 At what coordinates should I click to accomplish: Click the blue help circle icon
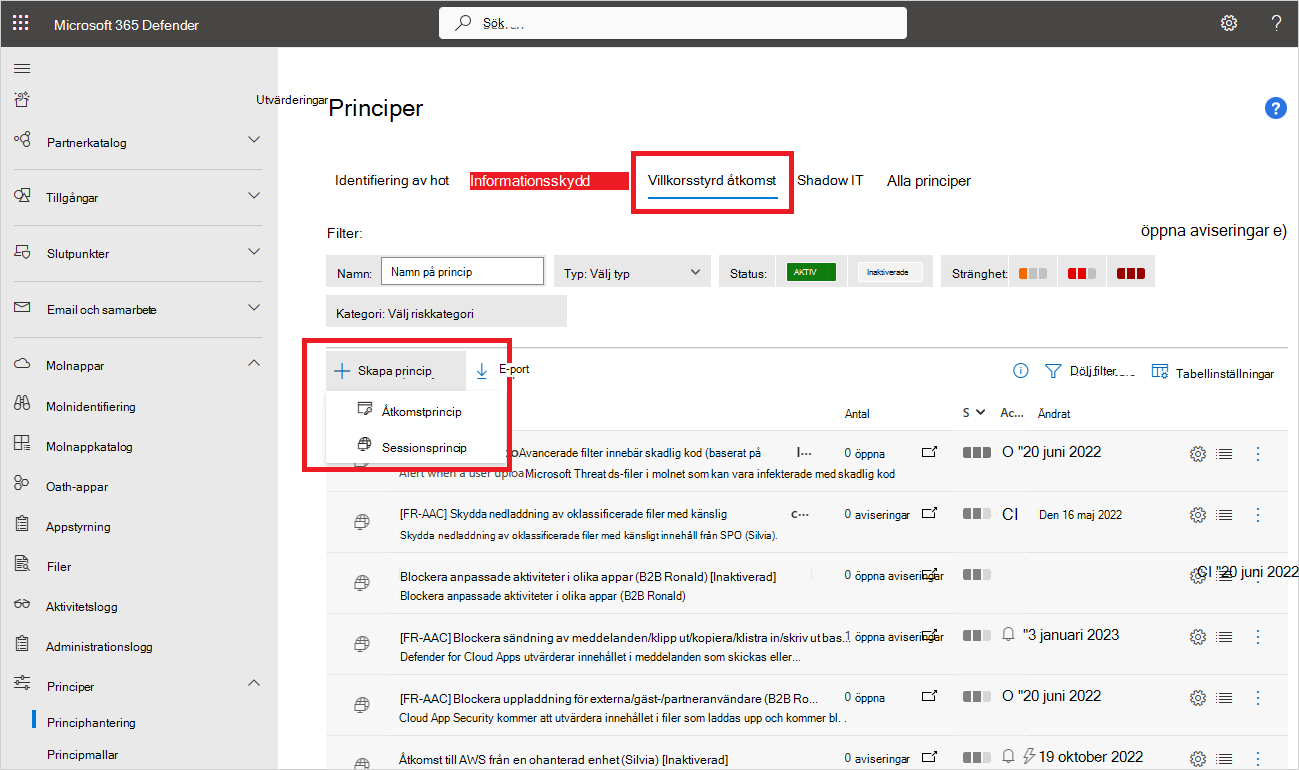(x=1276, y=108)
